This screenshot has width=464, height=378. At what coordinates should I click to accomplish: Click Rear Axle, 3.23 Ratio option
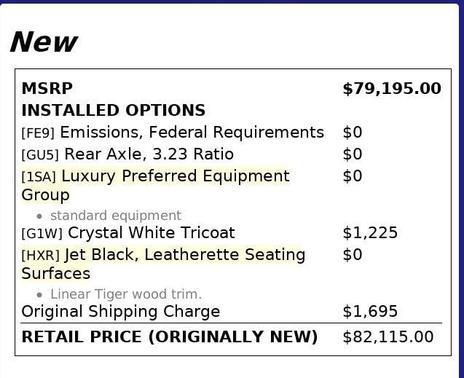click(x=149, y=154)
